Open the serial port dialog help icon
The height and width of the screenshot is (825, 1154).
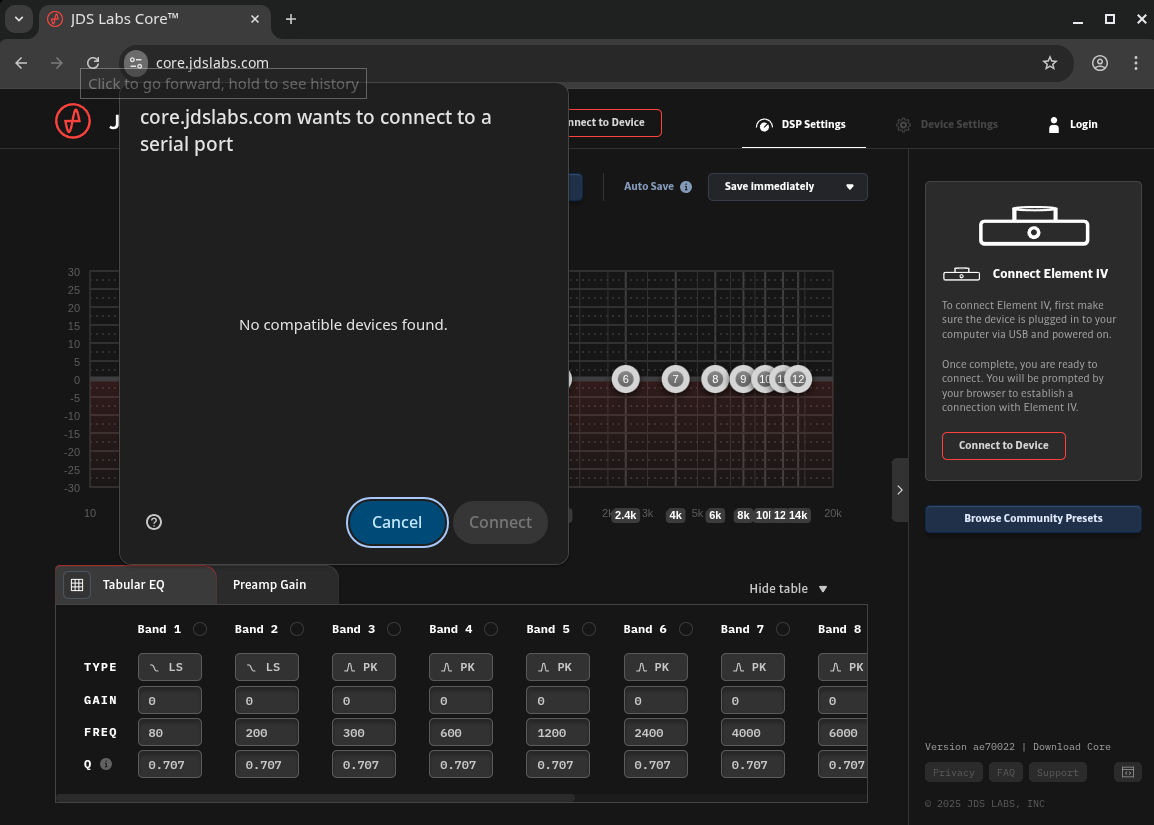coord(154,523)
